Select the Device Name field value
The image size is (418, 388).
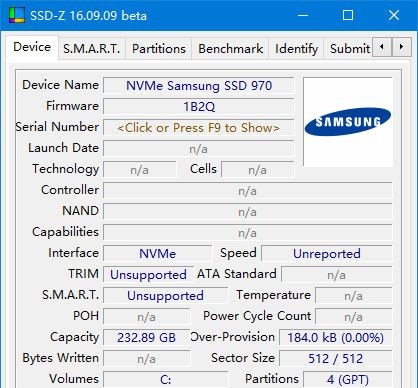199,86
